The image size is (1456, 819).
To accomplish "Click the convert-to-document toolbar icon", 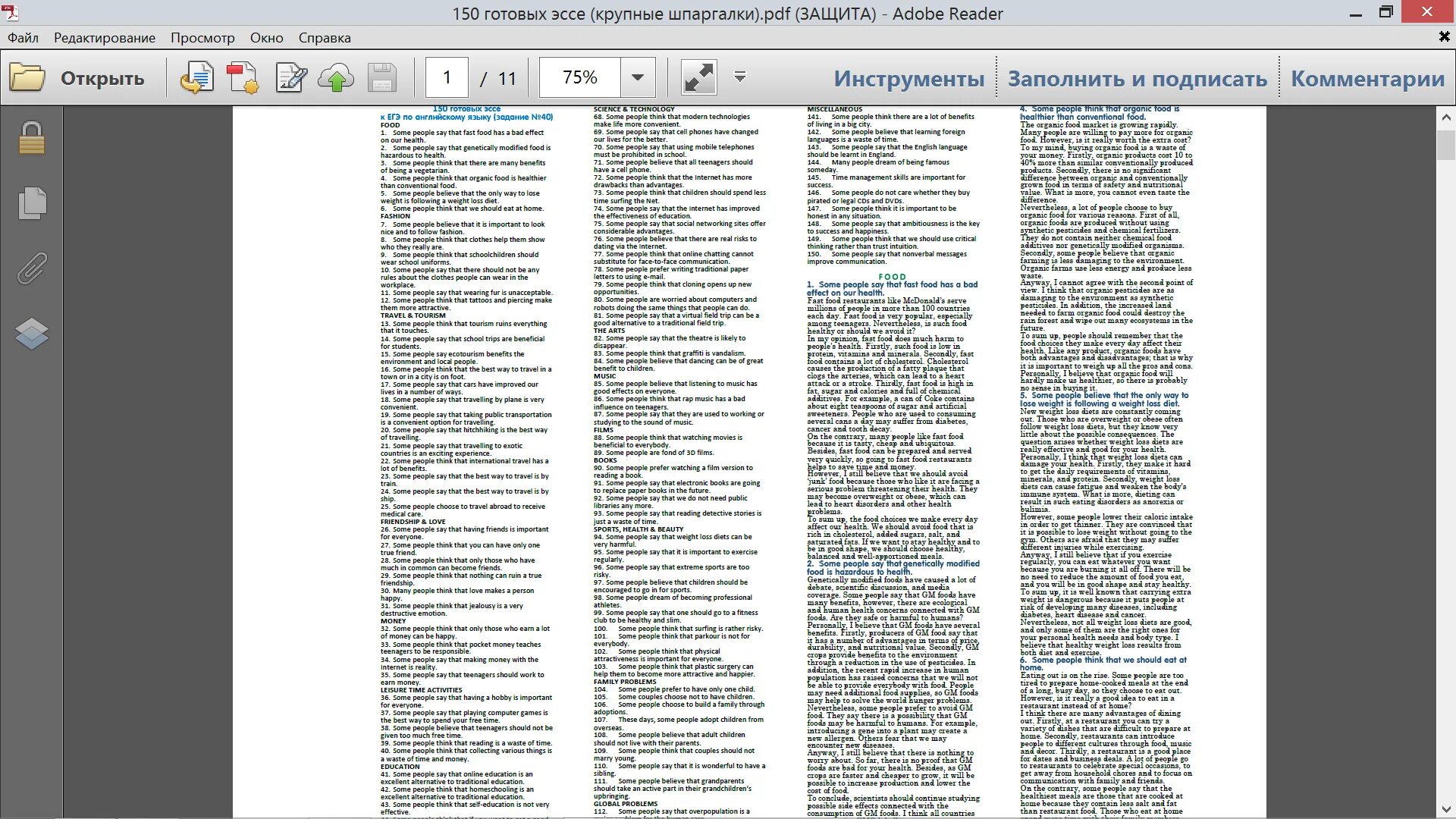I will coord(196,78).
